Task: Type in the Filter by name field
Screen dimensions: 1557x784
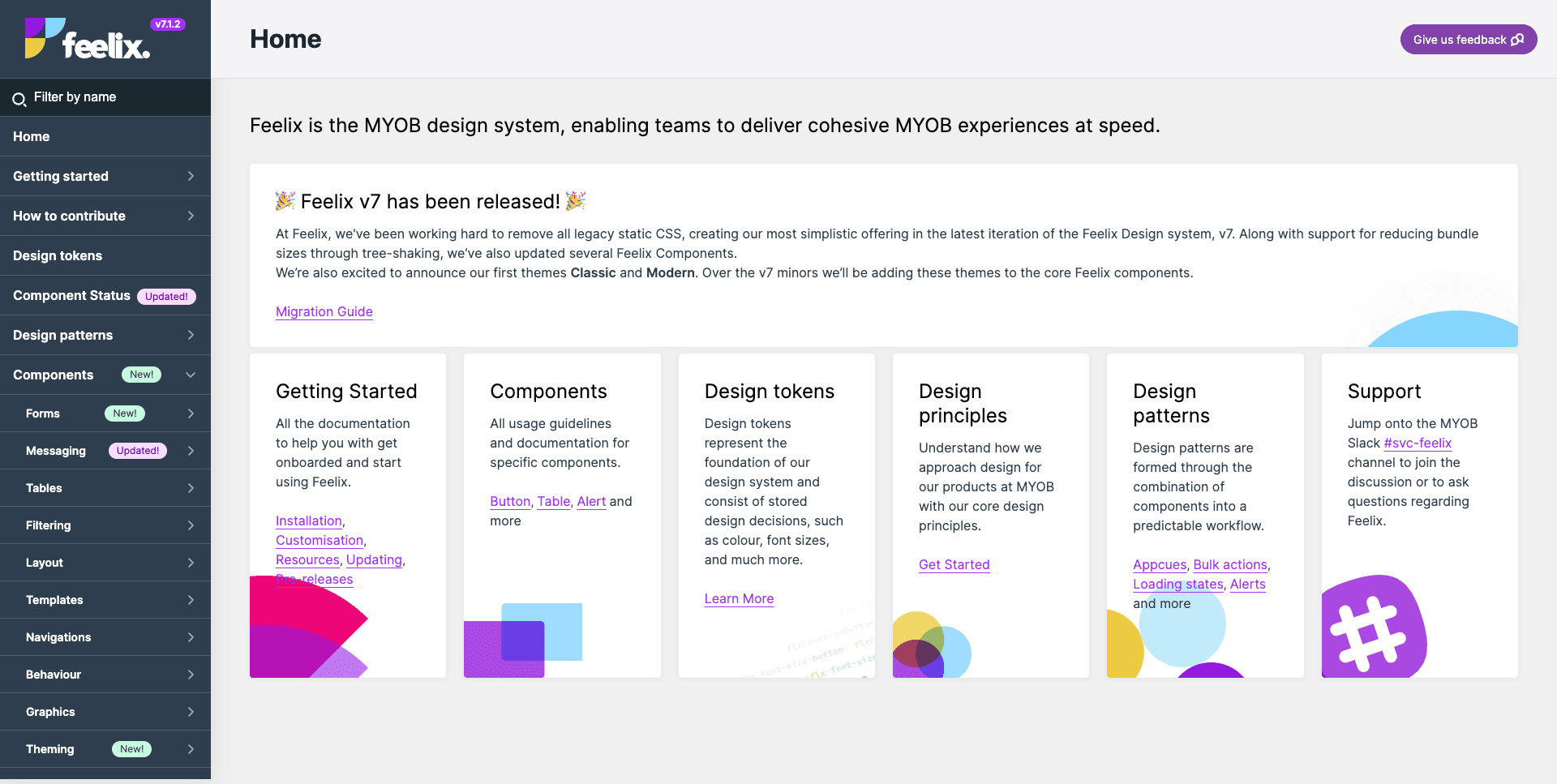Action: click(x=105, y=97)
